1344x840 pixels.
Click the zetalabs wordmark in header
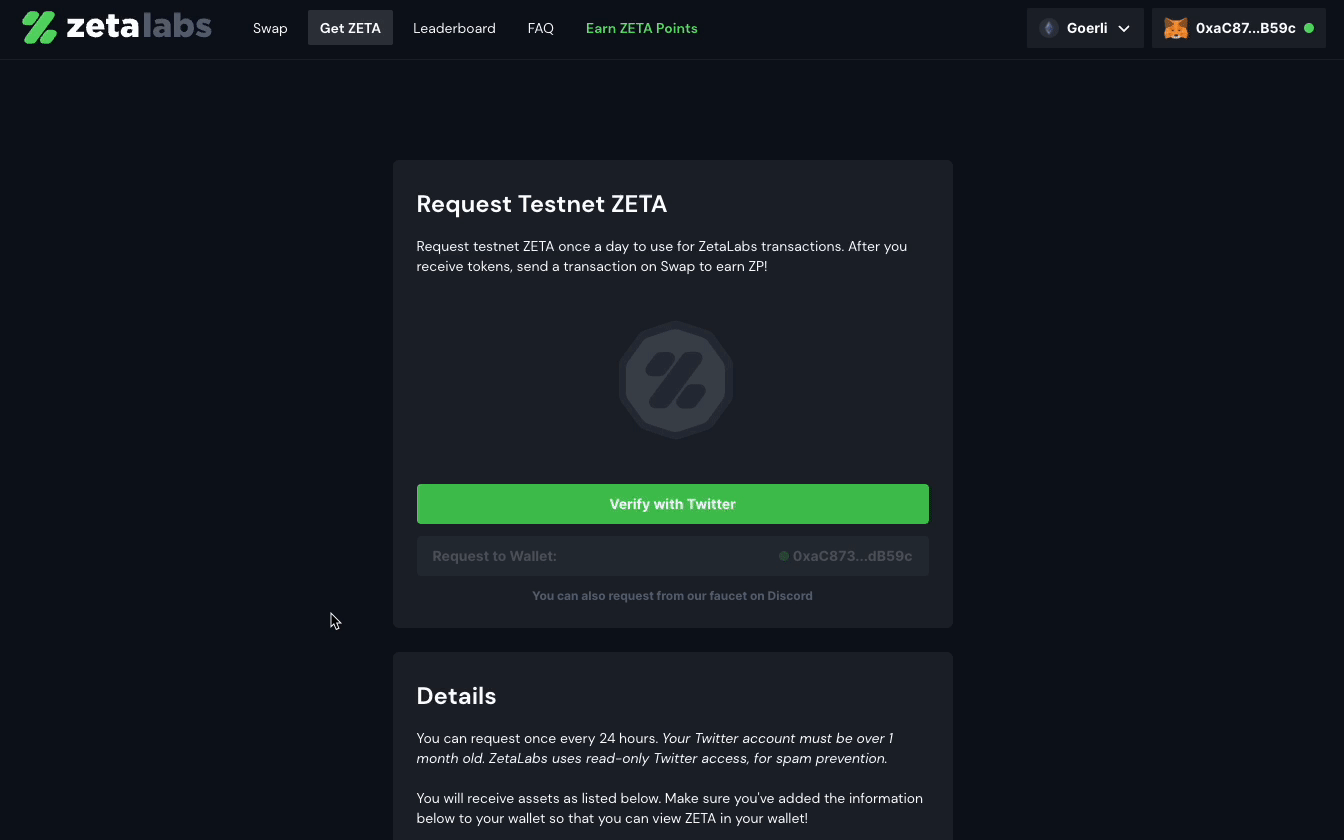click(139, 27)
